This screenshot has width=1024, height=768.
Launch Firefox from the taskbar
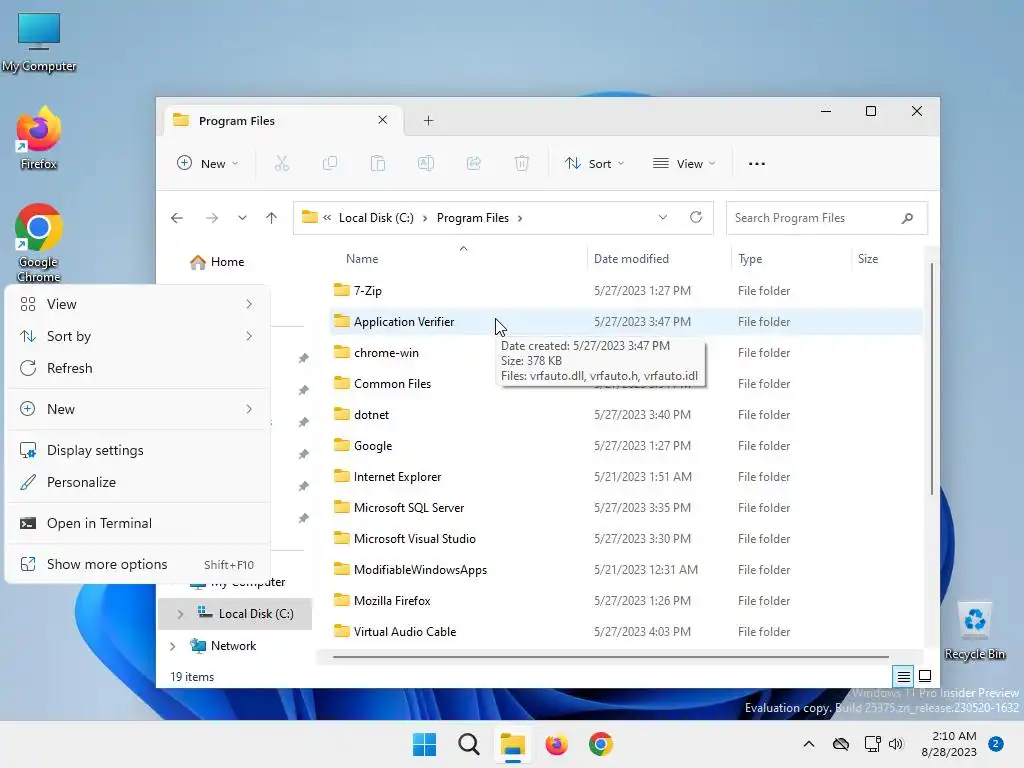[556, 744]
